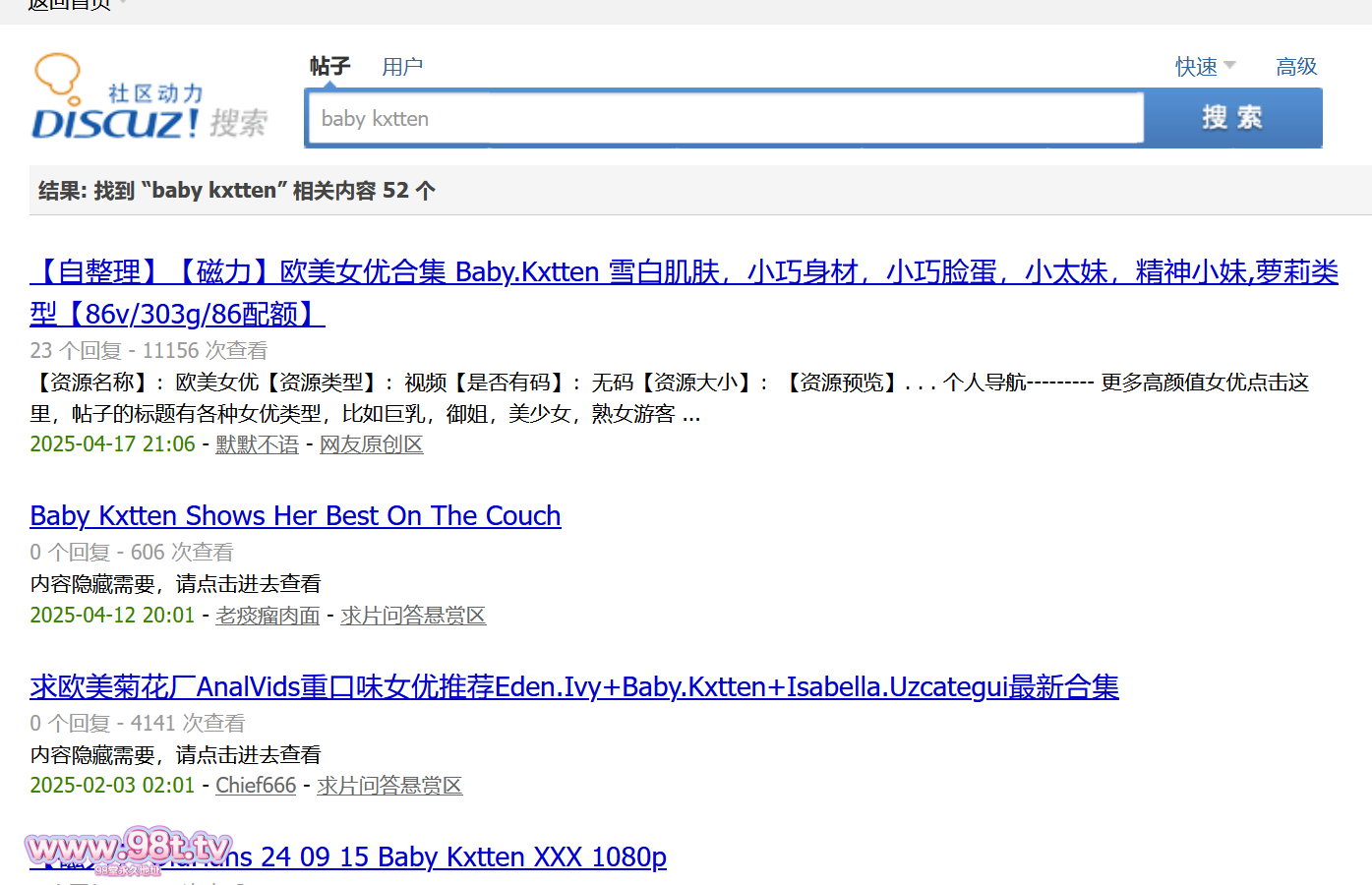Click '内容隐藏需要' snippet above the Chief666 line
The image size is (1372, 885).
175,755
